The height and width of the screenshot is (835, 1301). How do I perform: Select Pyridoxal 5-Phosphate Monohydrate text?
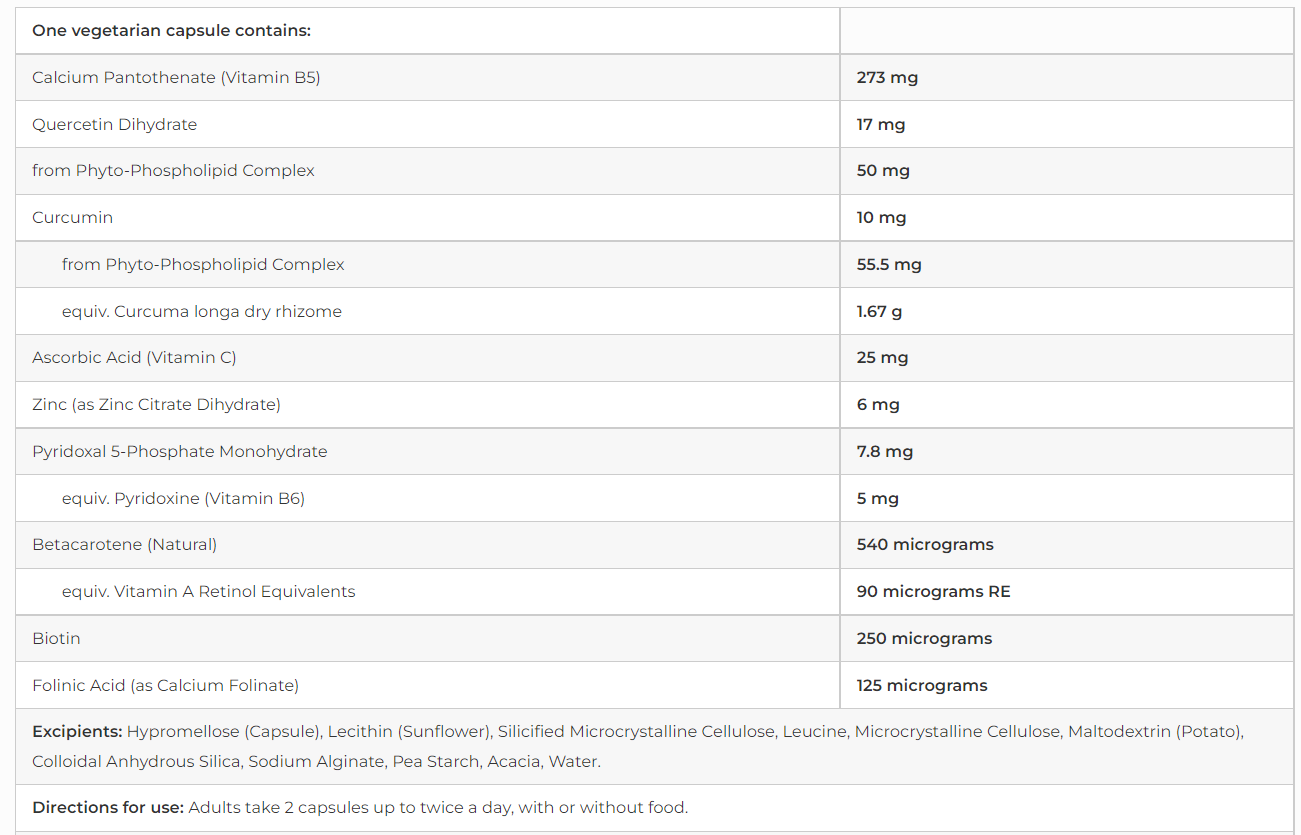click(x=180, y=451)
